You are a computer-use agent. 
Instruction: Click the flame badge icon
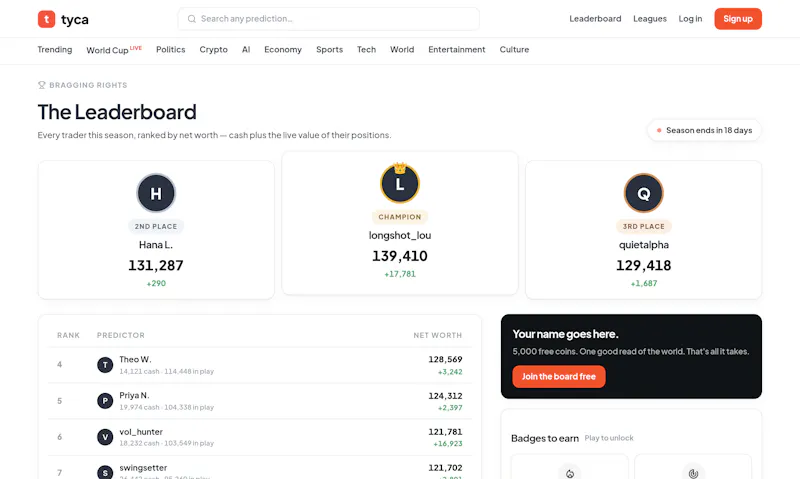570,473
